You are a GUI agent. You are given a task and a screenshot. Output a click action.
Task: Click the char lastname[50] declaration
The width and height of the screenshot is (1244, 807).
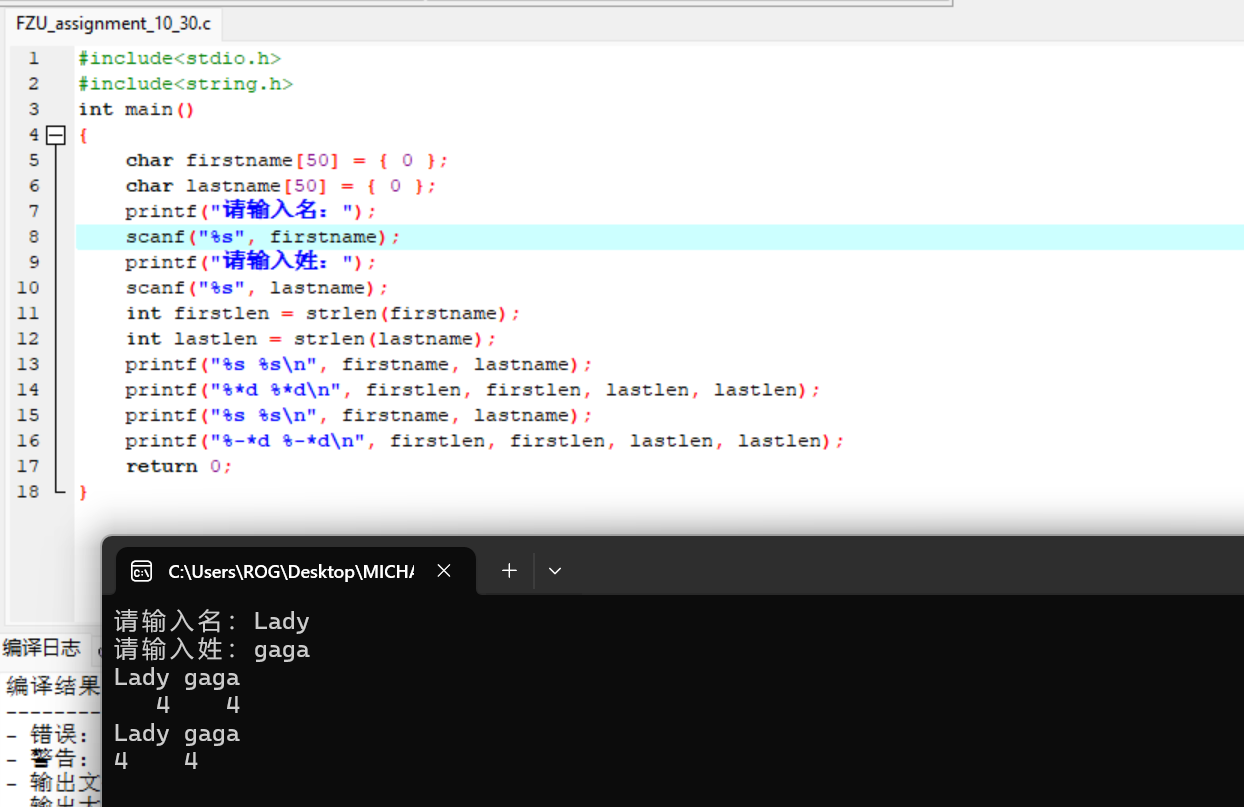pyautogui.click(x=281, y=186)
